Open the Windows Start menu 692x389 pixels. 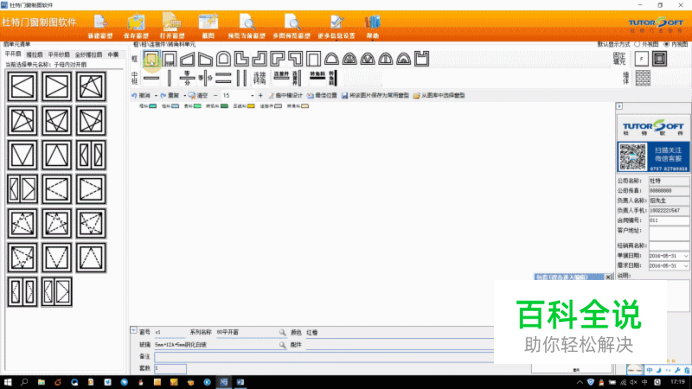pyautogui.click(x=8, y=382)
